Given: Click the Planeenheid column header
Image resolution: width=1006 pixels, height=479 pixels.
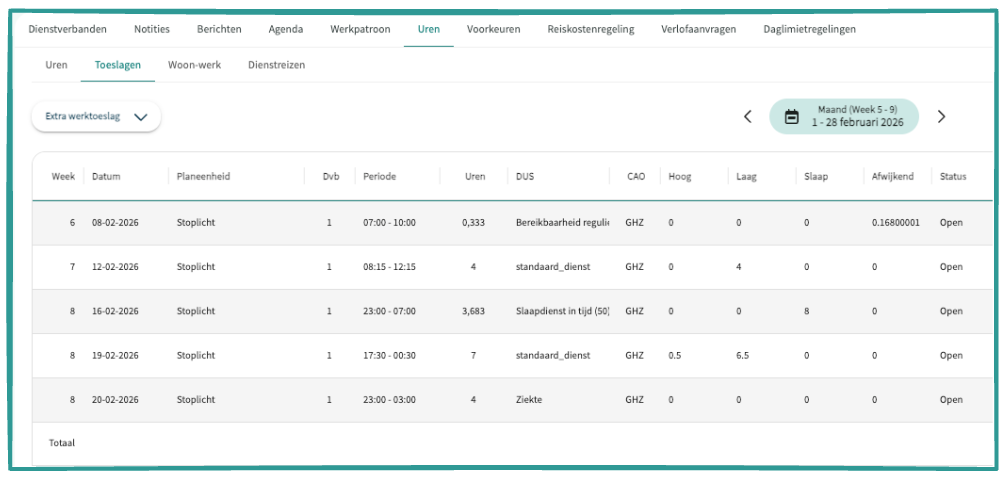Looking at the screenshot, I should tap(203, 177).
